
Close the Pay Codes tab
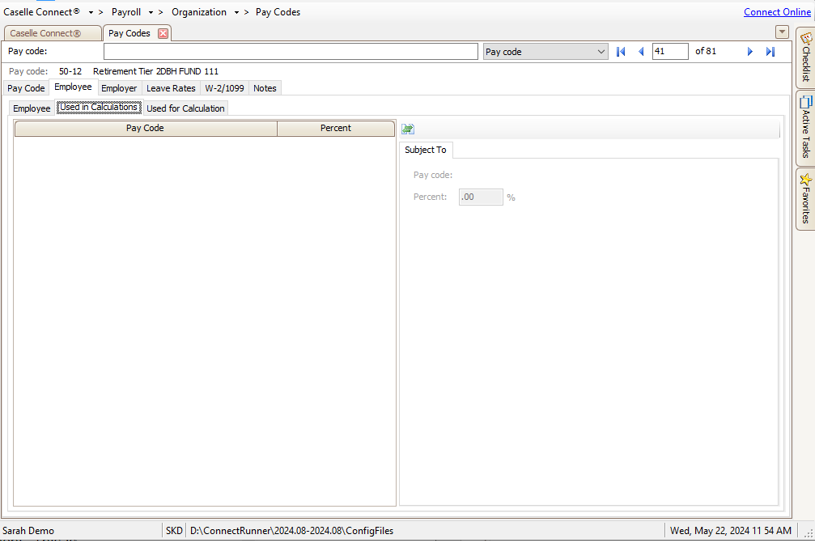(x=163, y=33)
